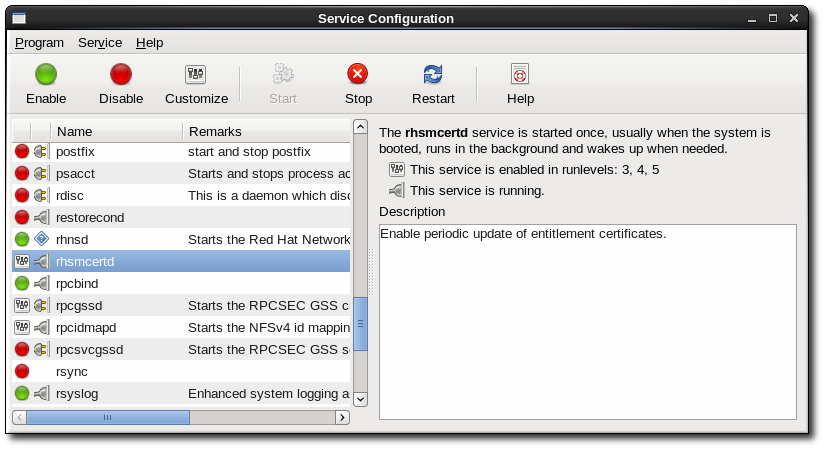Select the postfix service row
This screenshot has width=824, height=449.
point(181,152)
